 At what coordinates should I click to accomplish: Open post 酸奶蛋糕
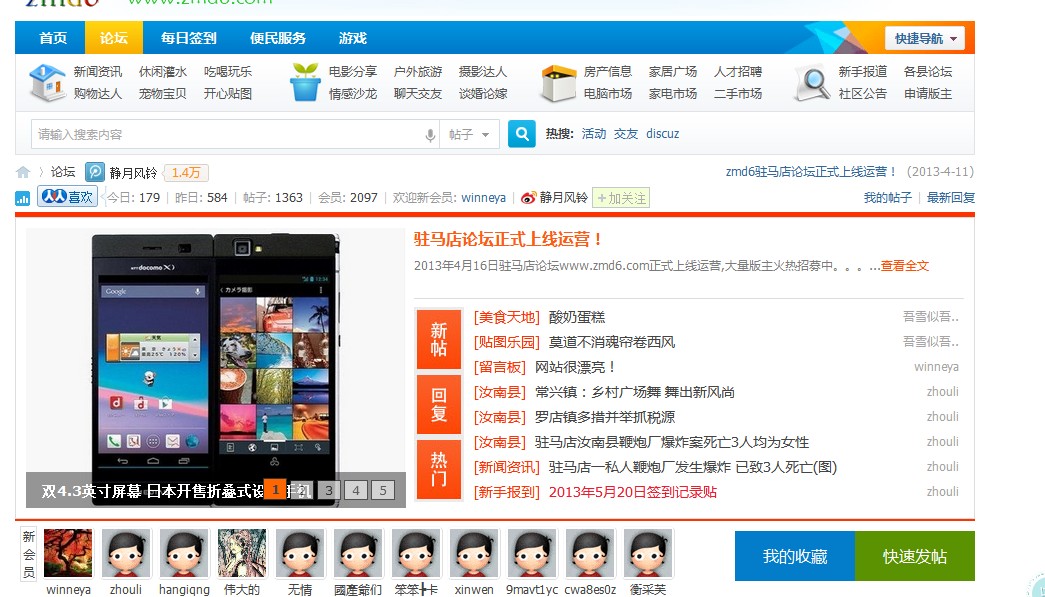[x=577, y=317]
